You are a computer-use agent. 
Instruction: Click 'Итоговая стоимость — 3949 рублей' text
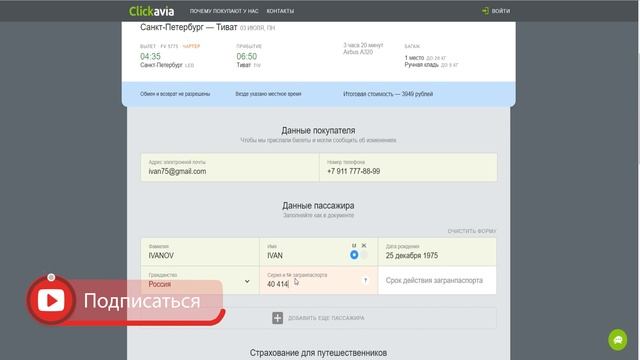pyautogui.click(x=388, y=94)
